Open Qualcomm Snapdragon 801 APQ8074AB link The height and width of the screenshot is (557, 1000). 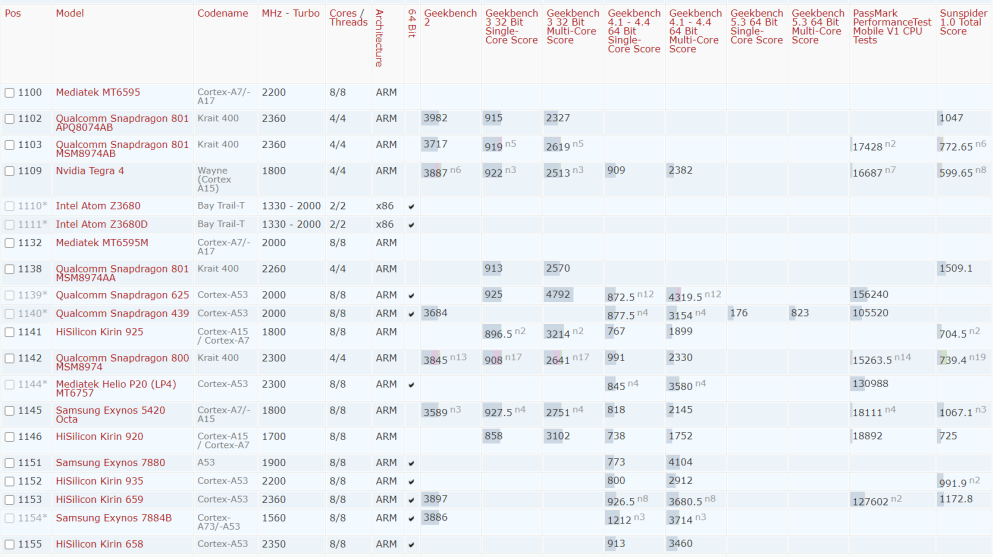click(x=122, y=123)
